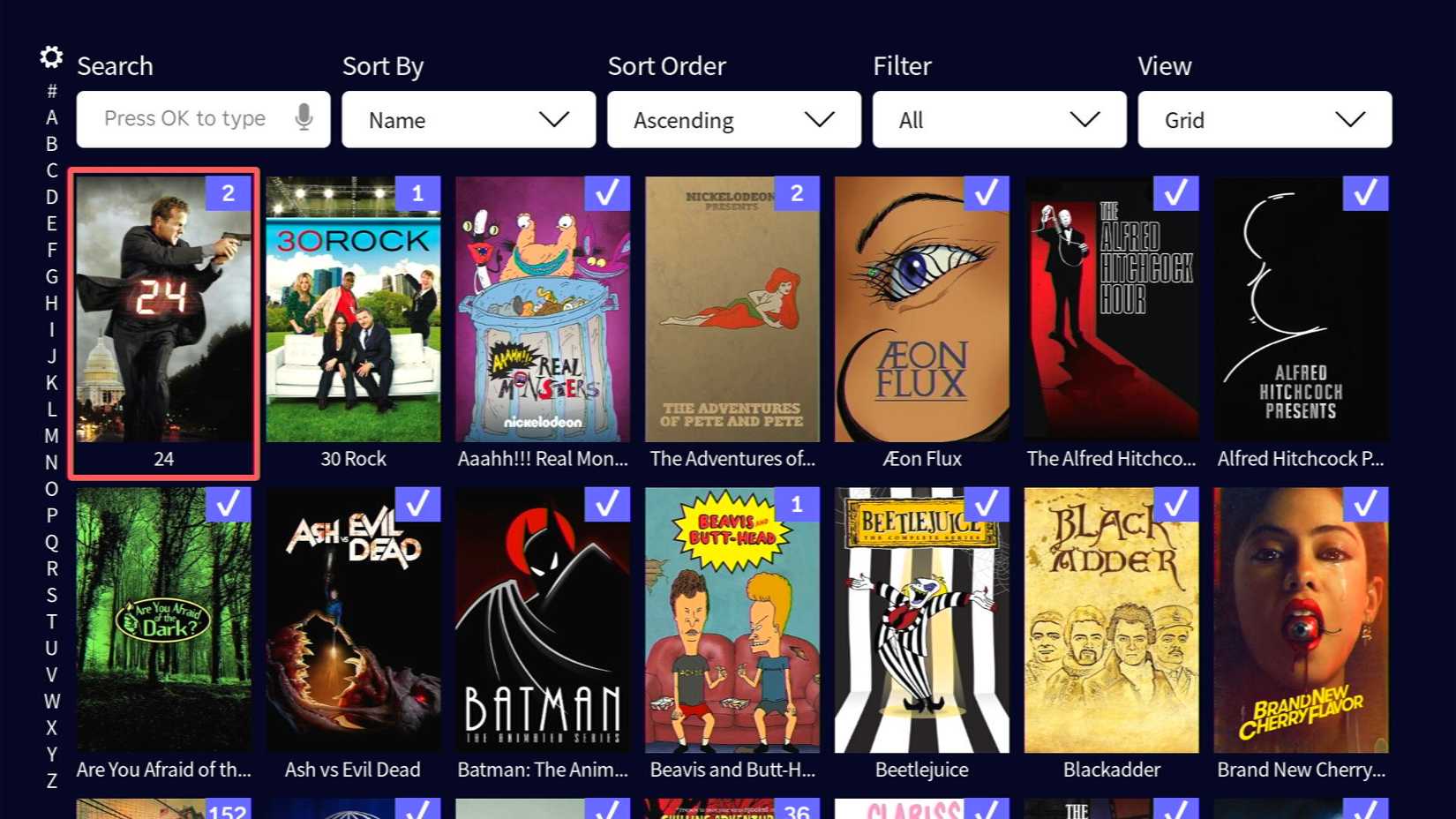The height and width of the screenshot is (819, 1456).
Task: Click the unwatched badge on Adventures of Pete
Action: click(797, 193)
